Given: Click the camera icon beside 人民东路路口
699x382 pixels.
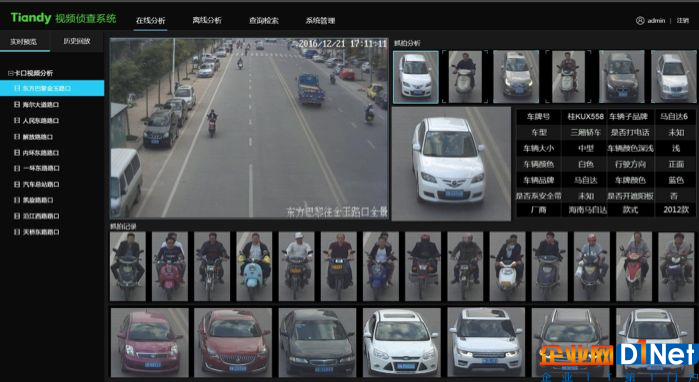Looking at the screenshot, I should click(x=17, y=121).
